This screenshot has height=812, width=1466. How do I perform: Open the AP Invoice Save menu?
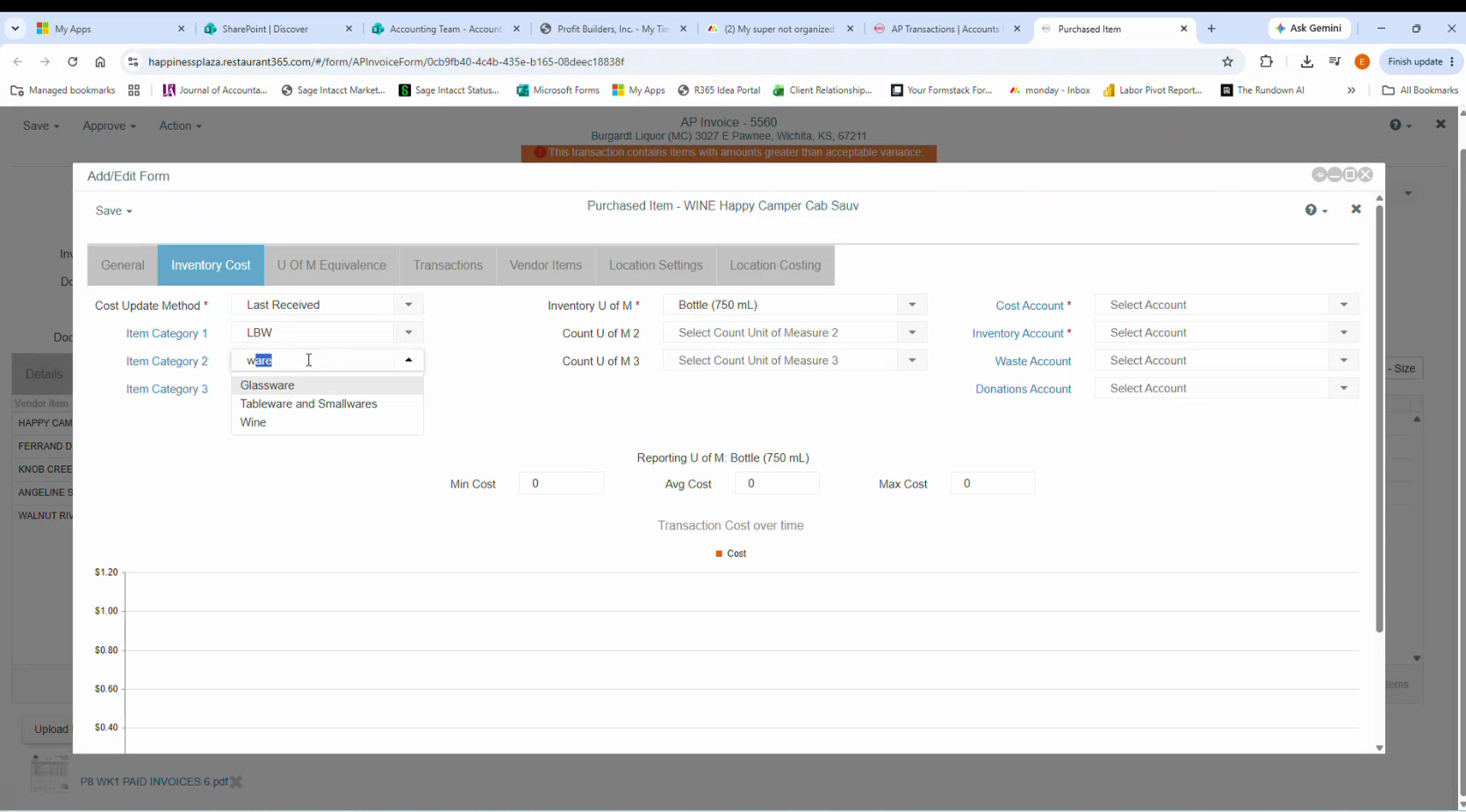40,126
